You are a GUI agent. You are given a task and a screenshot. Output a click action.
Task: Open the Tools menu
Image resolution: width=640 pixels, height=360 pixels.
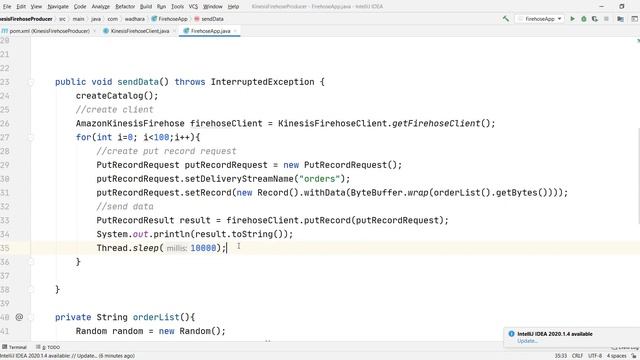click(177, 7)
